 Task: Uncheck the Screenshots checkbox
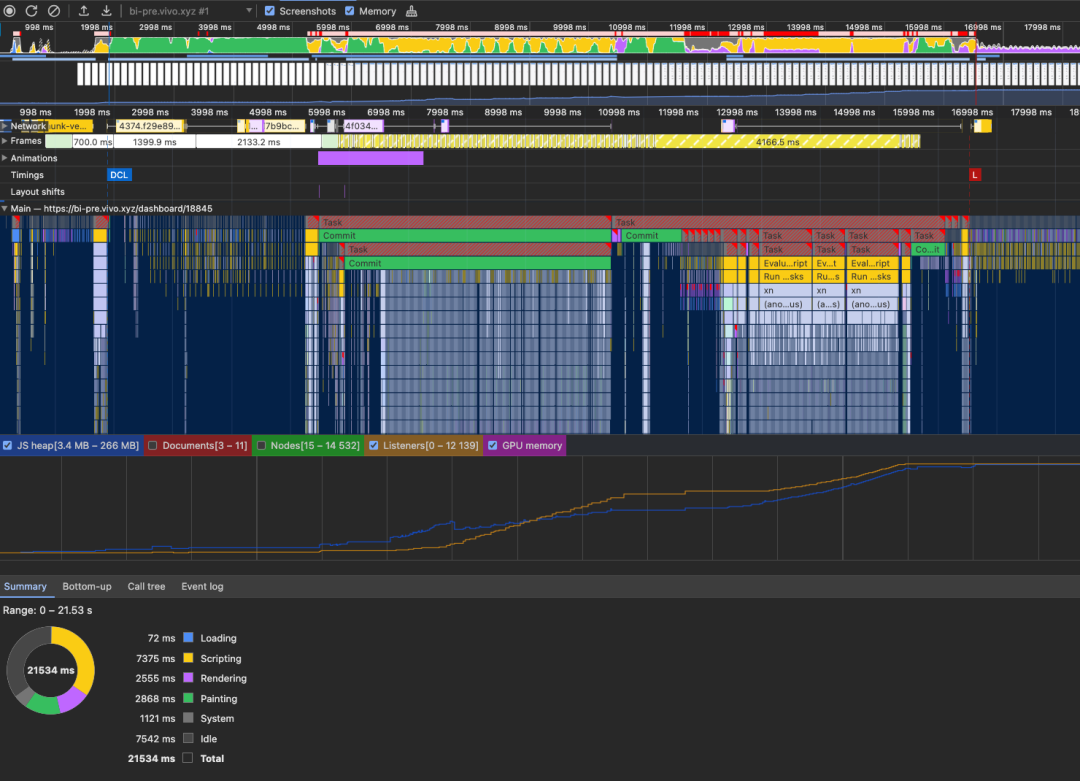(270, 11)
